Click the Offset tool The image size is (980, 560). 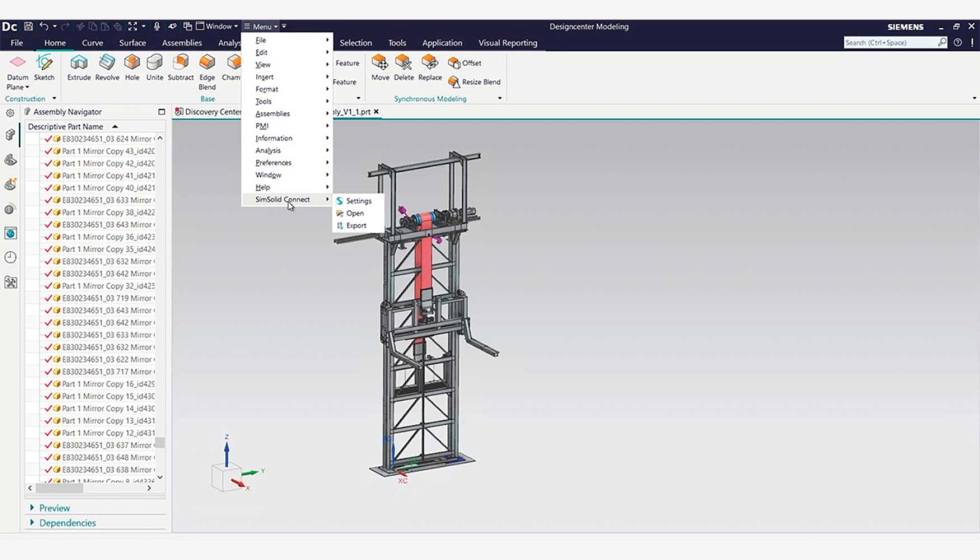[465, 63]
